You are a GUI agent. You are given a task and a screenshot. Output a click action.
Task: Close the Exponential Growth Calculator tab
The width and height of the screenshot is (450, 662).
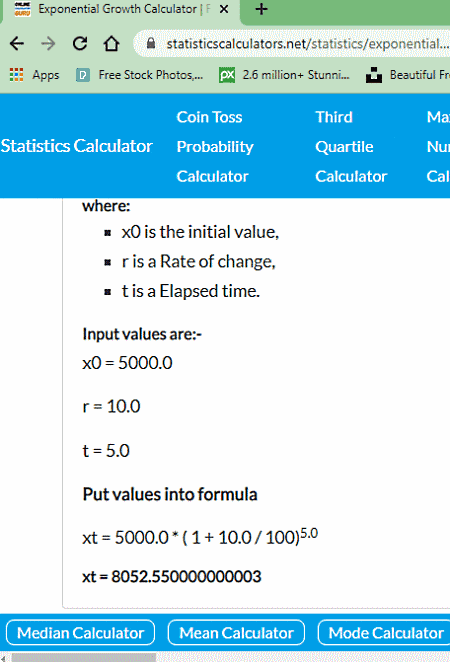(x=224, y=9)
